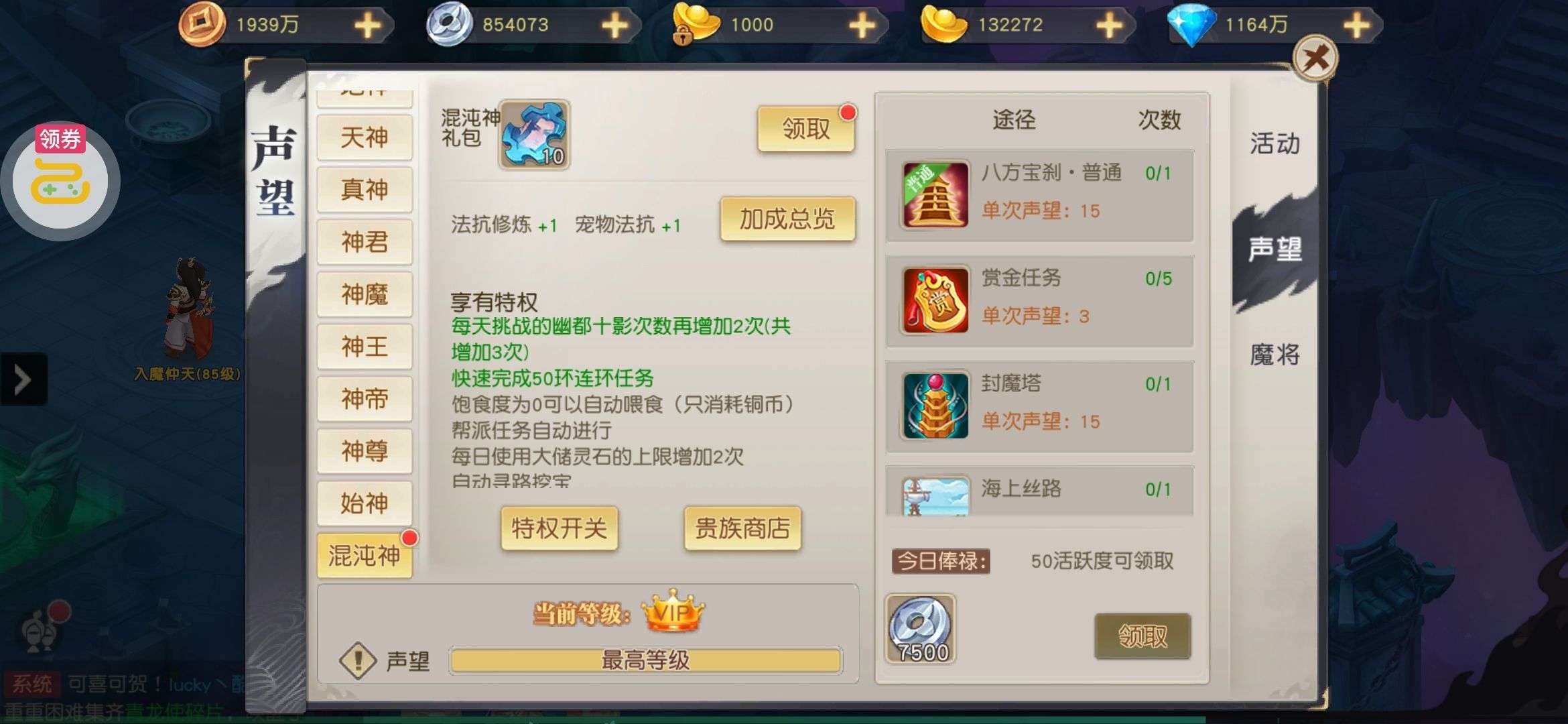Click the 7500 silver coin reward icon
This screenshot has height=724, width=1568.
(921, 629)
